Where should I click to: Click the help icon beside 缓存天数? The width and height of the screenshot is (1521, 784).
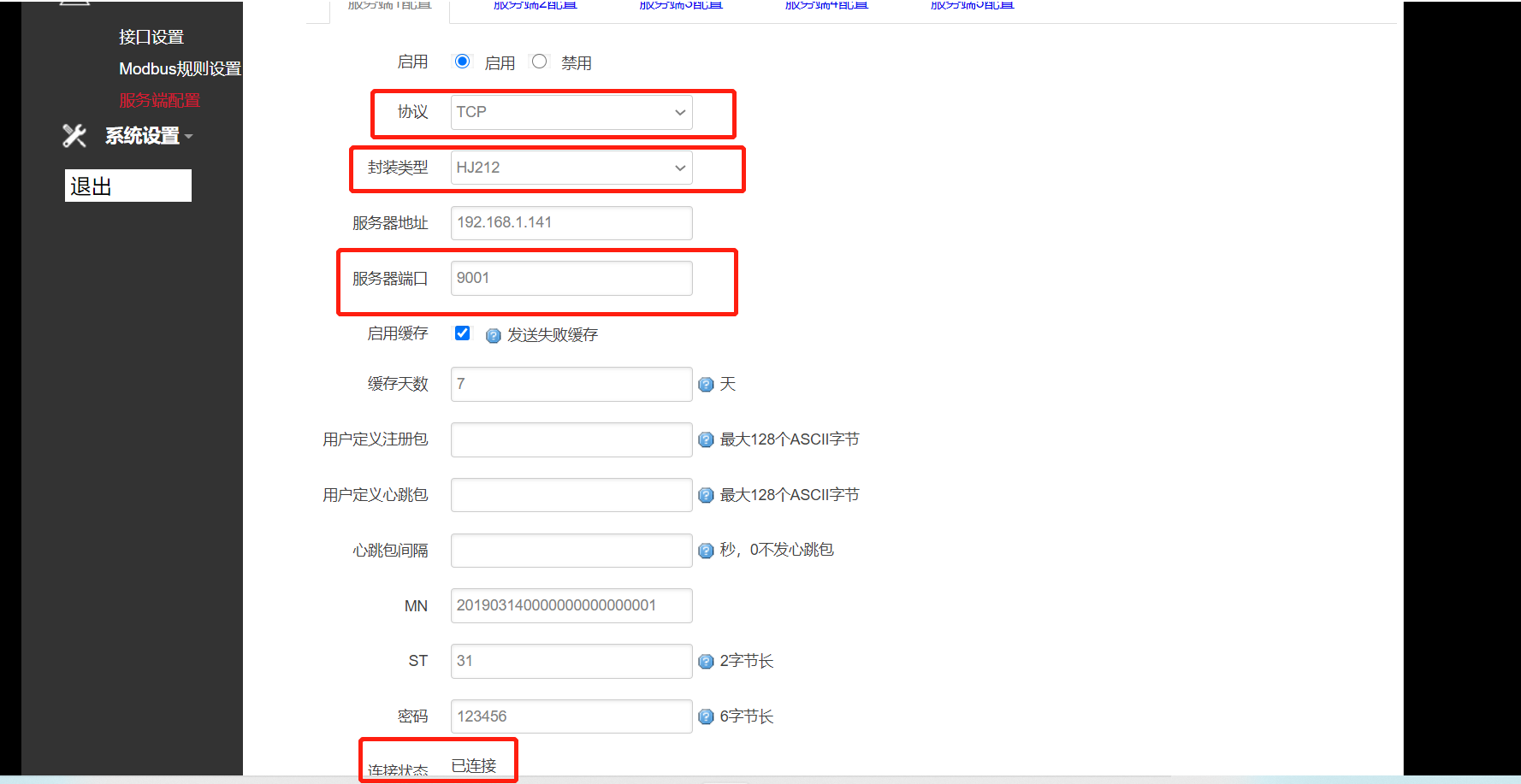[705, 384]
